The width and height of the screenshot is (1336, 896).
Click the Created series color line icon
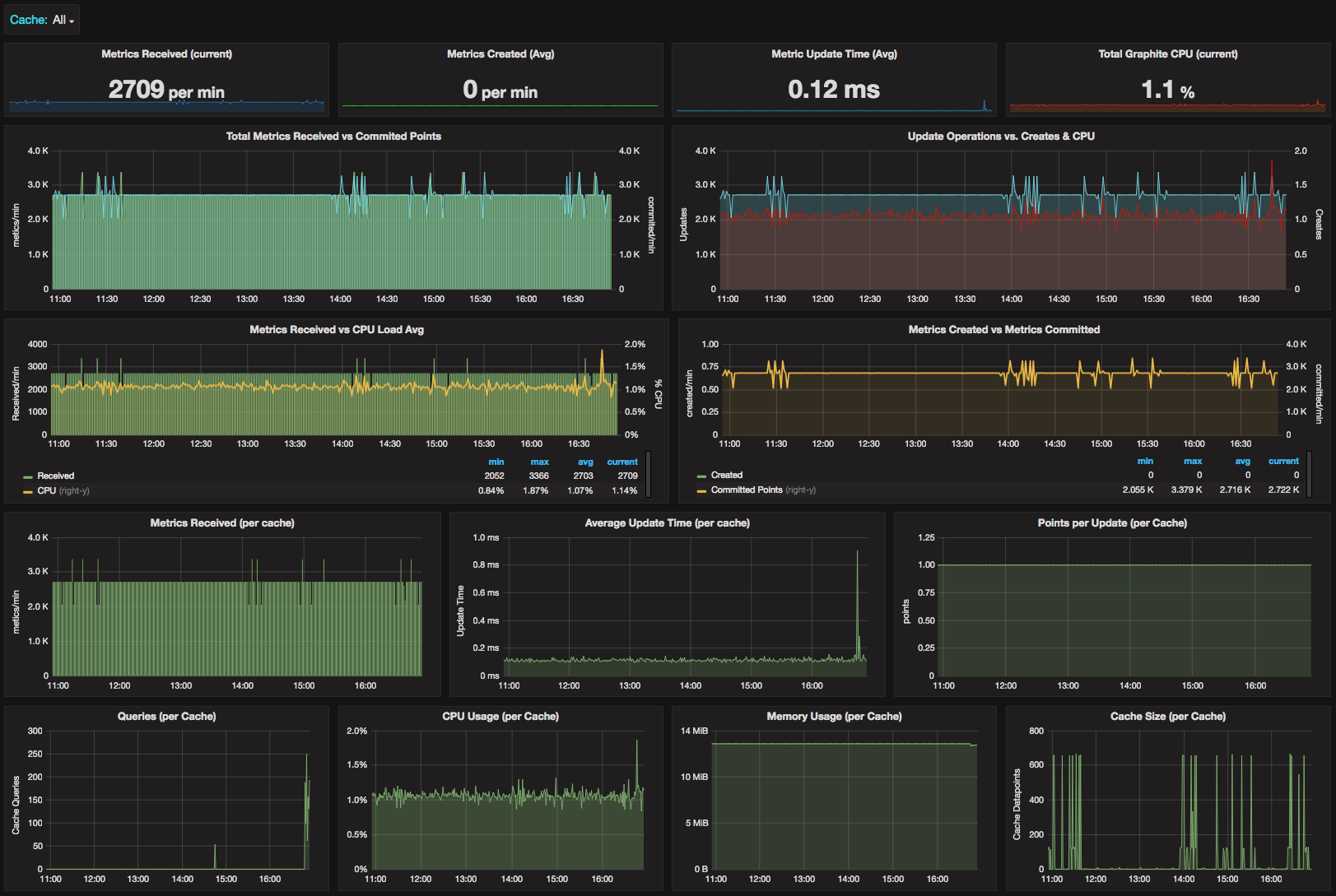pyautogui.click(x=701, y=476)
